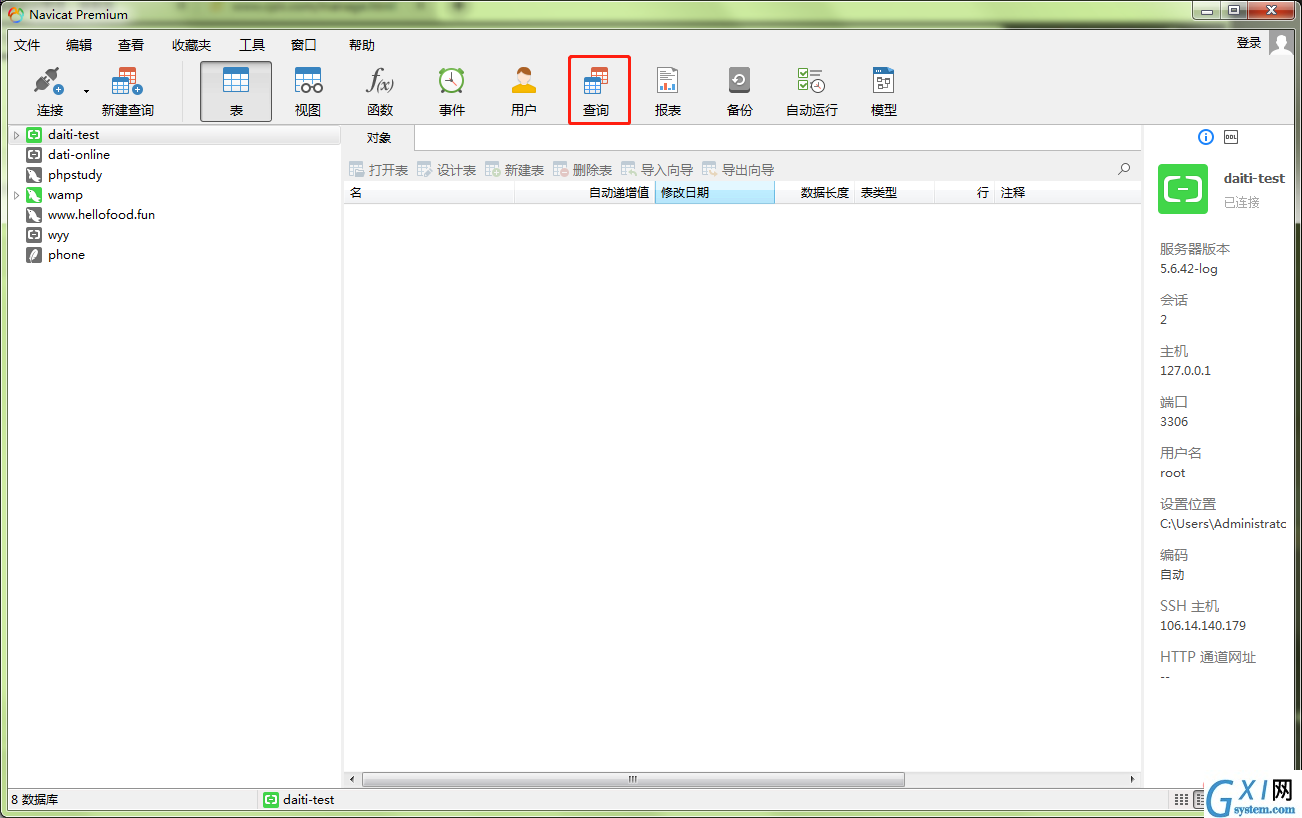Click the green daiti-test icon in the info panel

point(1183,189)
